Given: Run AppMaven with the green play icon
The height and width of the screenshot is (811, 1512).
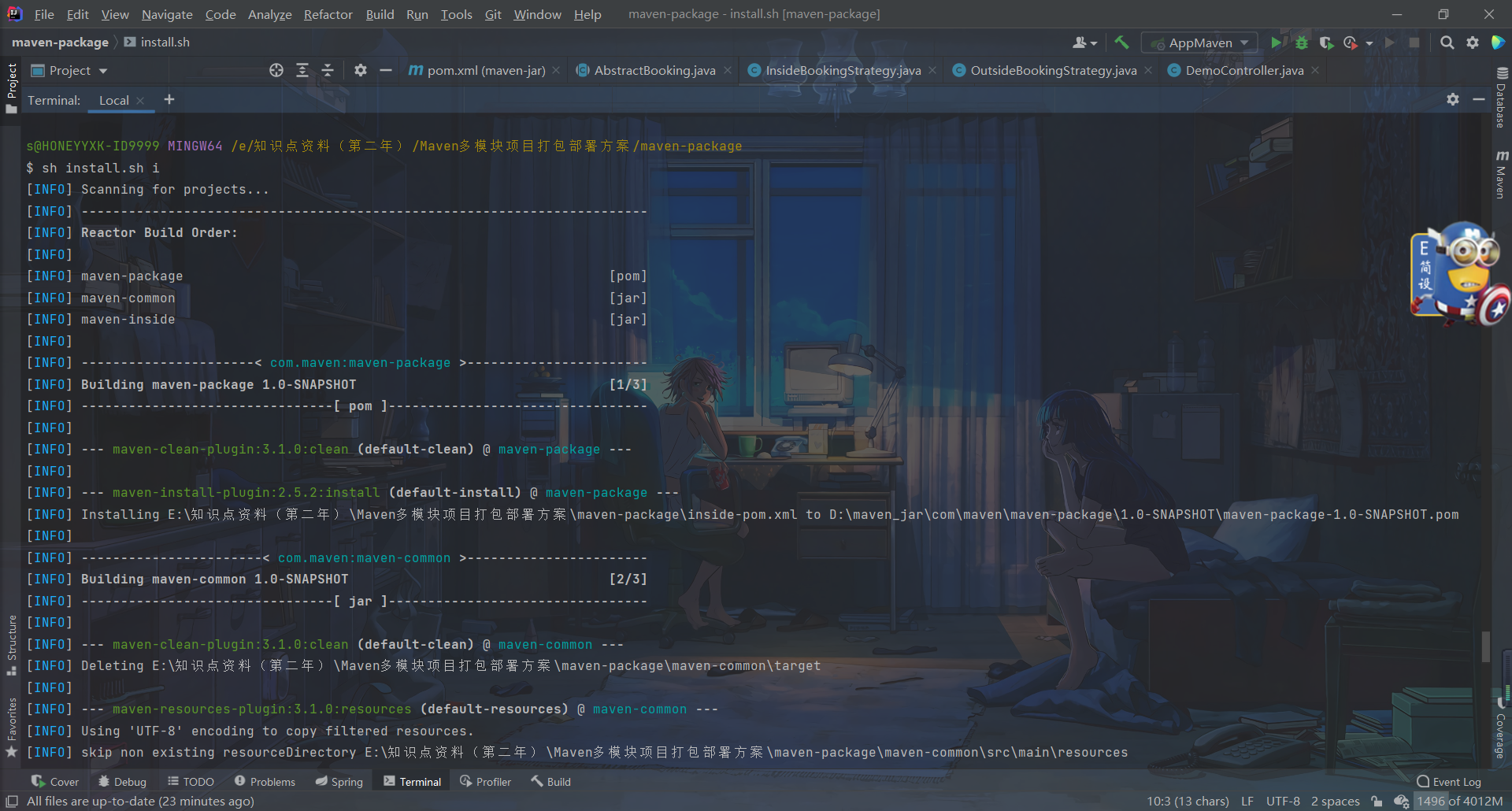Looking at the screenshot, I should pyautogui.click(x=1275, y=43).
